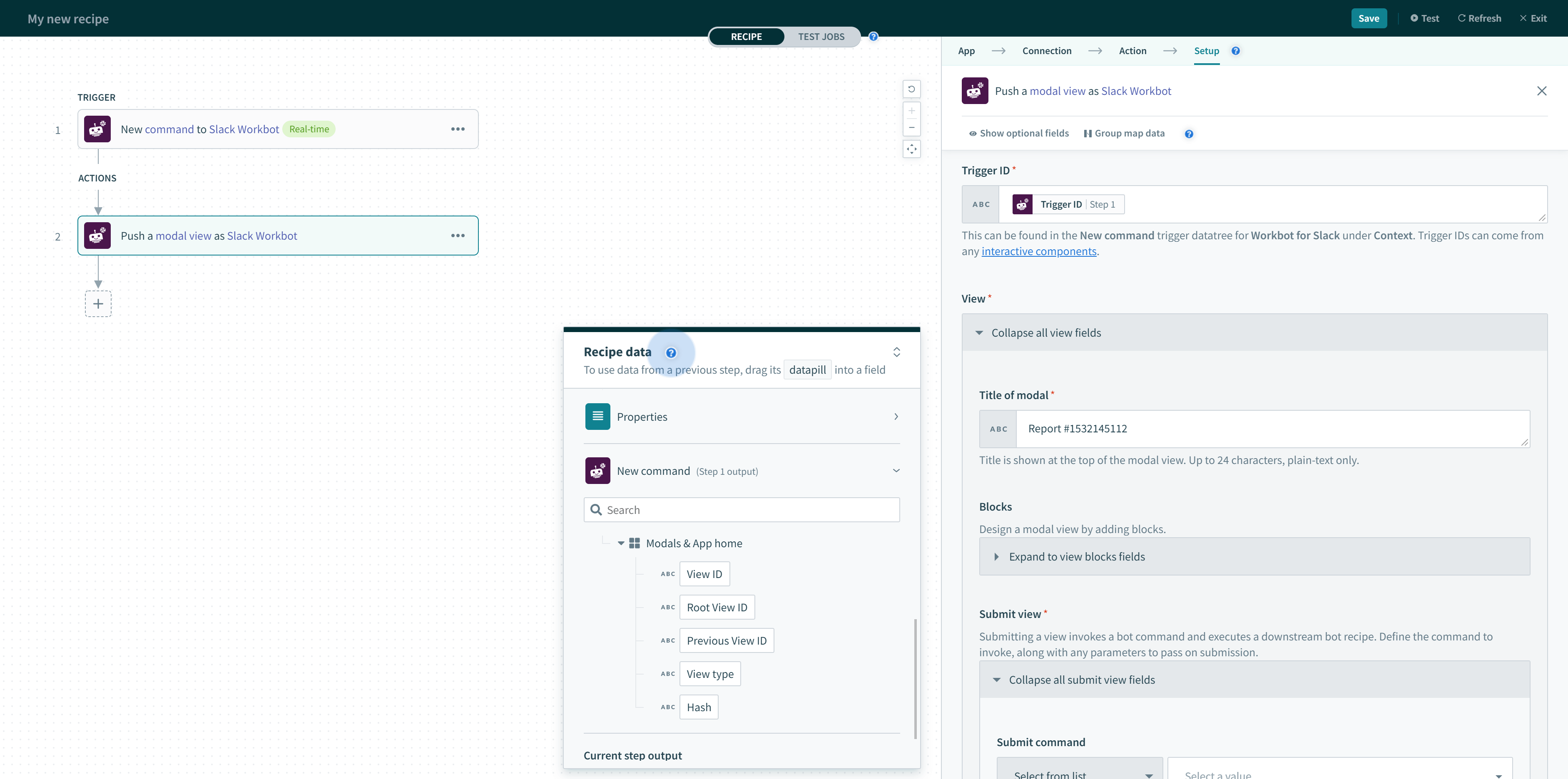Add a new step with plus icon
Screen dimensions: 1568x779
pyautogui.click(x=98, y=304)
